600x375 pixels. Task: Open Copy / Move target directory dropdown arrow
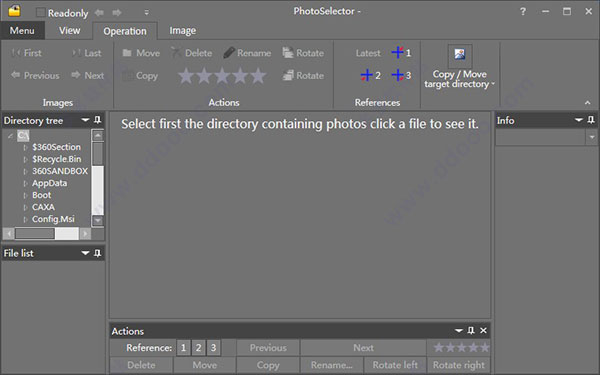(x=493, y=84)
